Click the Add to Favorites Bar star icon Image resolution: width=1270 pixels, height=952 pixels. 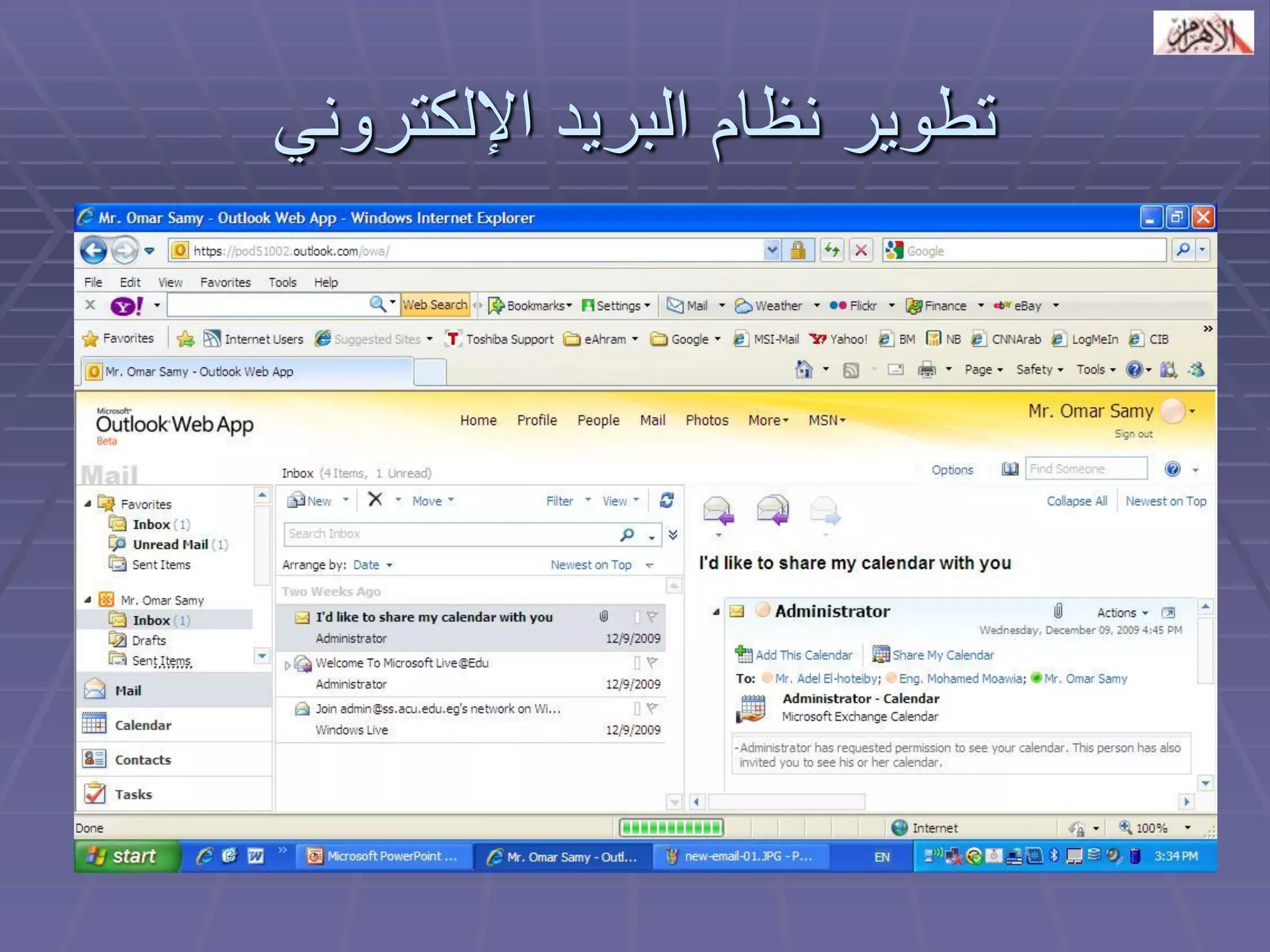point(185,339)
